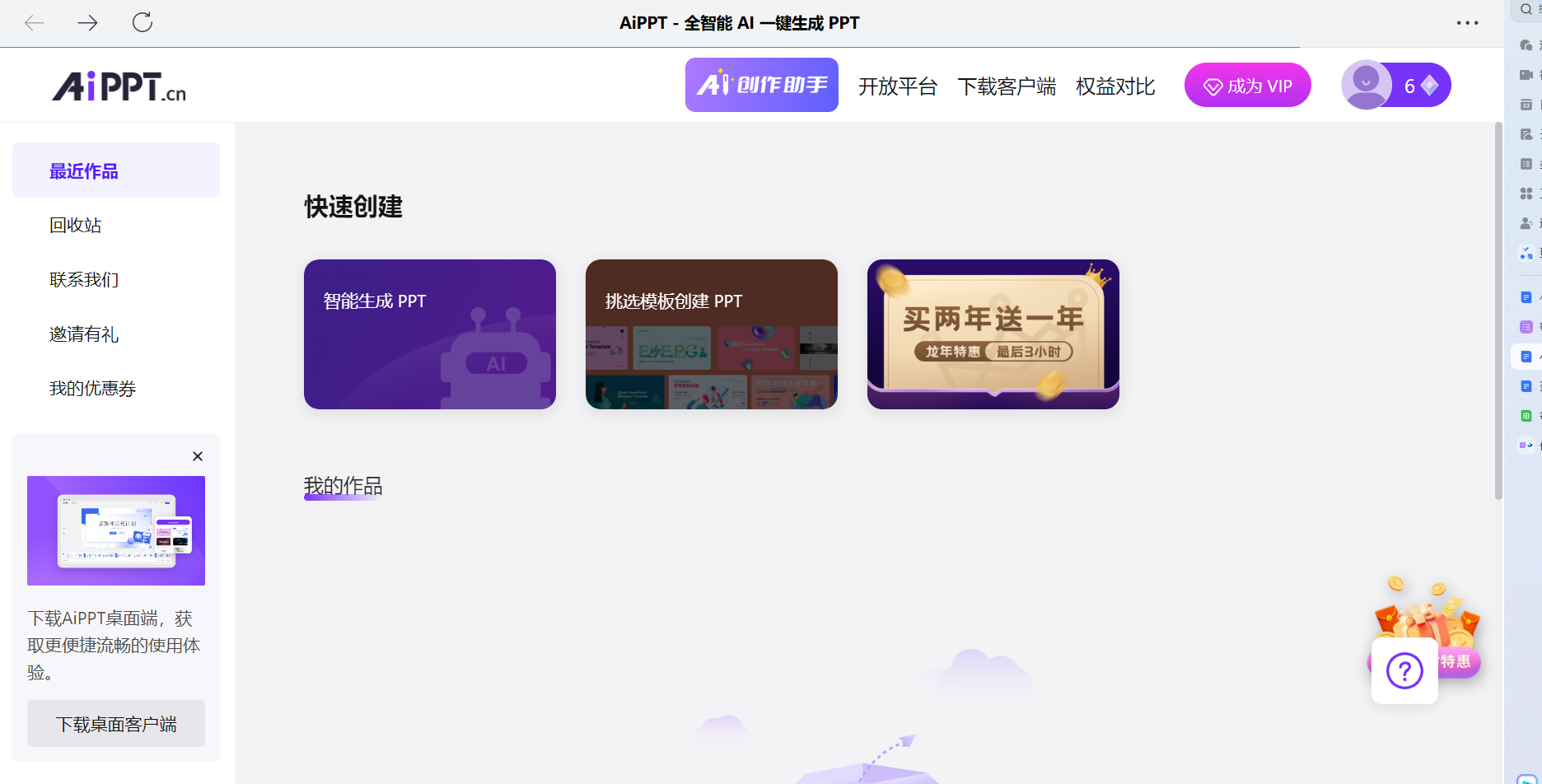This screenshot has width=1542, height=784.
Task: Click the desktop client preview image
Action: tap(116, 530)
